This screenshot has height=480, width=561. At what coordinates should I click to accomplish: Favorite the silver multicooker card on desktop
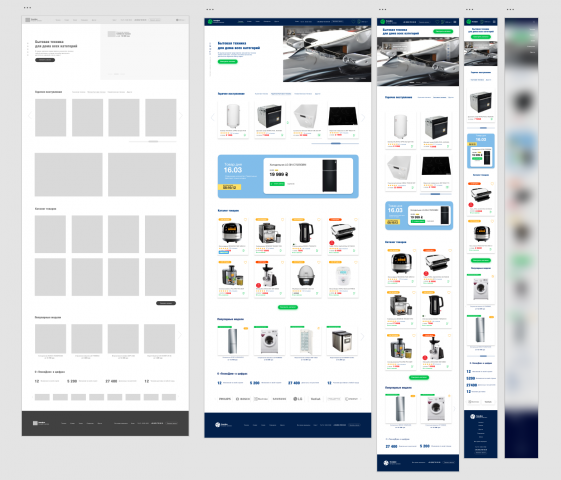pos(245,220)
